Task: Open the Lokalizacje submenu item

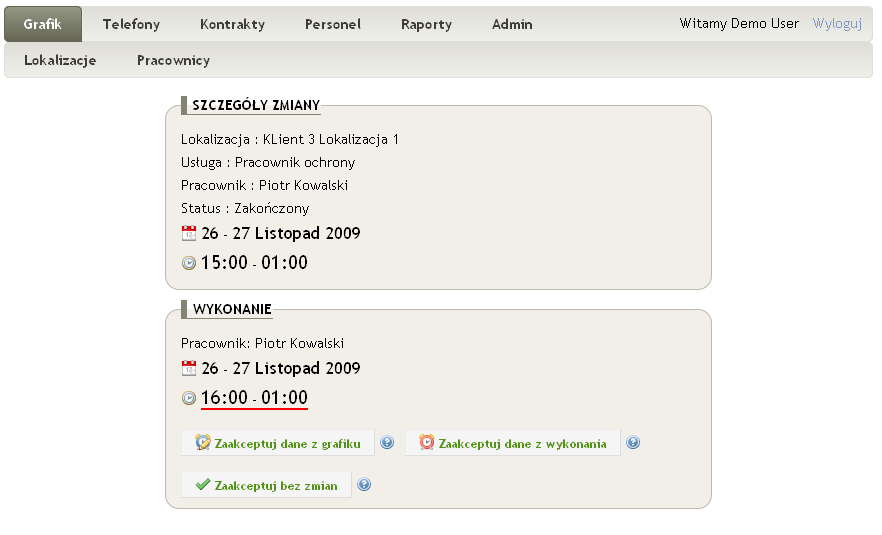Action: point(60,60)
